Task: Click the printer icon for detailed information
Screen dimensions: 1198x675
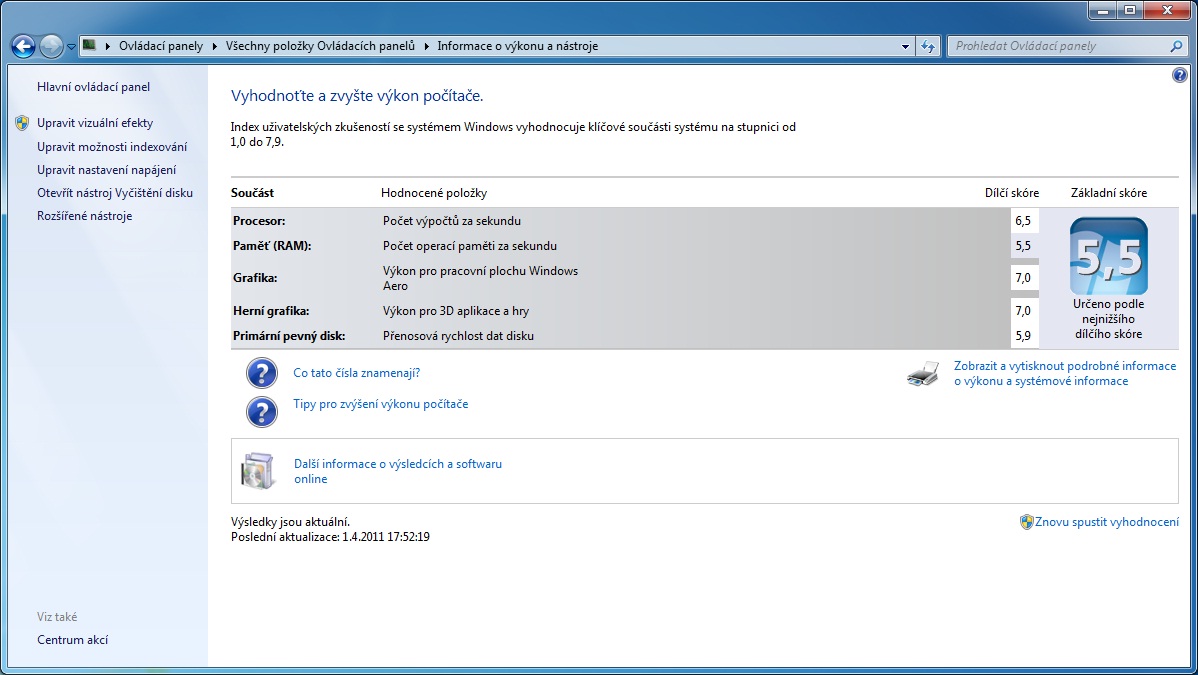Action: click(x=923, y=374)
